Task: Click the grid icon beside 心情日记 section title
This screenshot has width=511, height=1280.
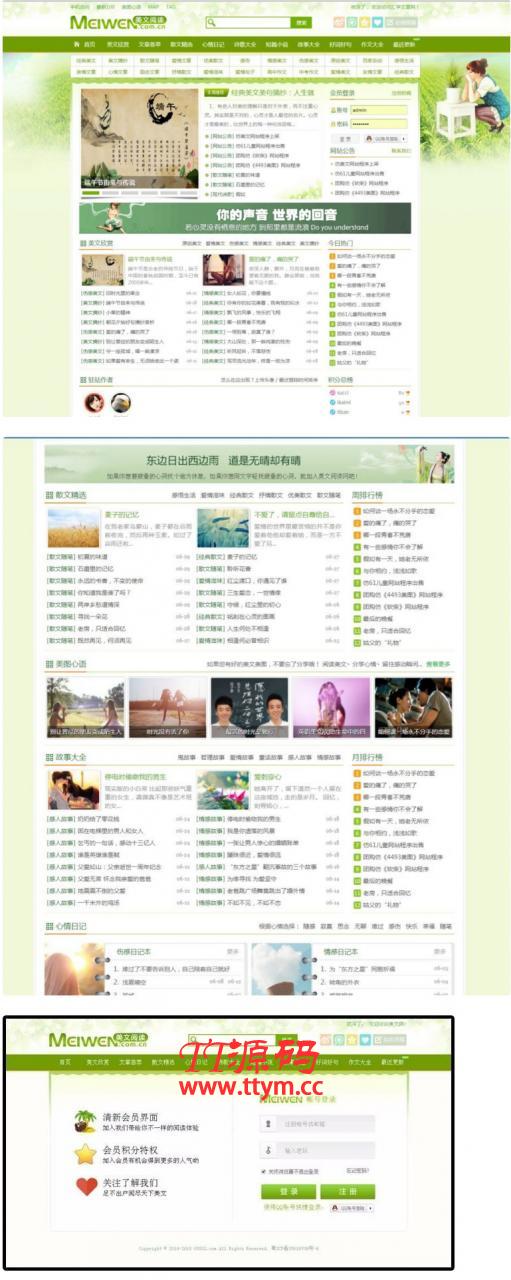Action: 49,926
